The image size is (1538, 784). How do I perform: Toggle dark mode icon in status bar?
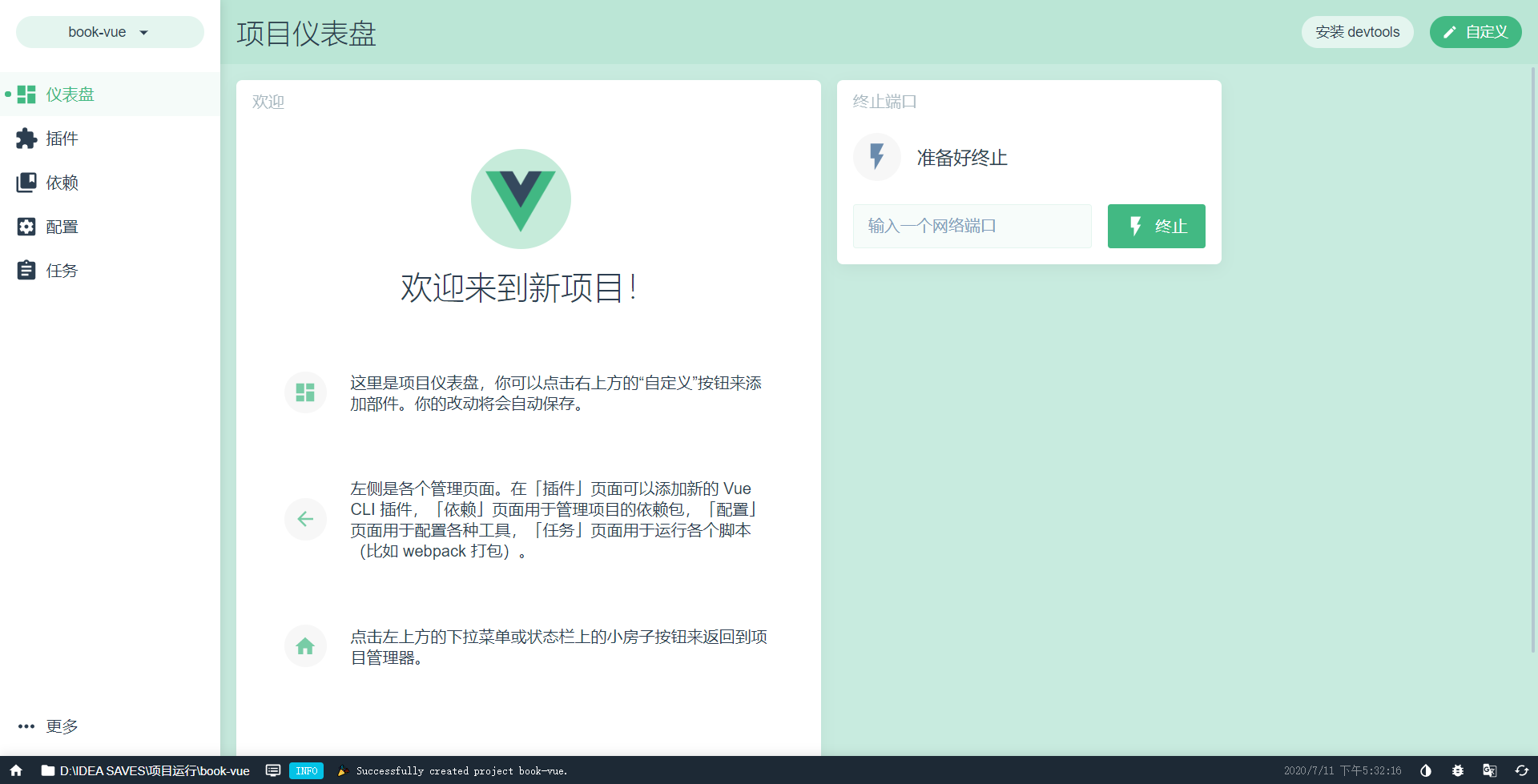[x=1426, y=770]
